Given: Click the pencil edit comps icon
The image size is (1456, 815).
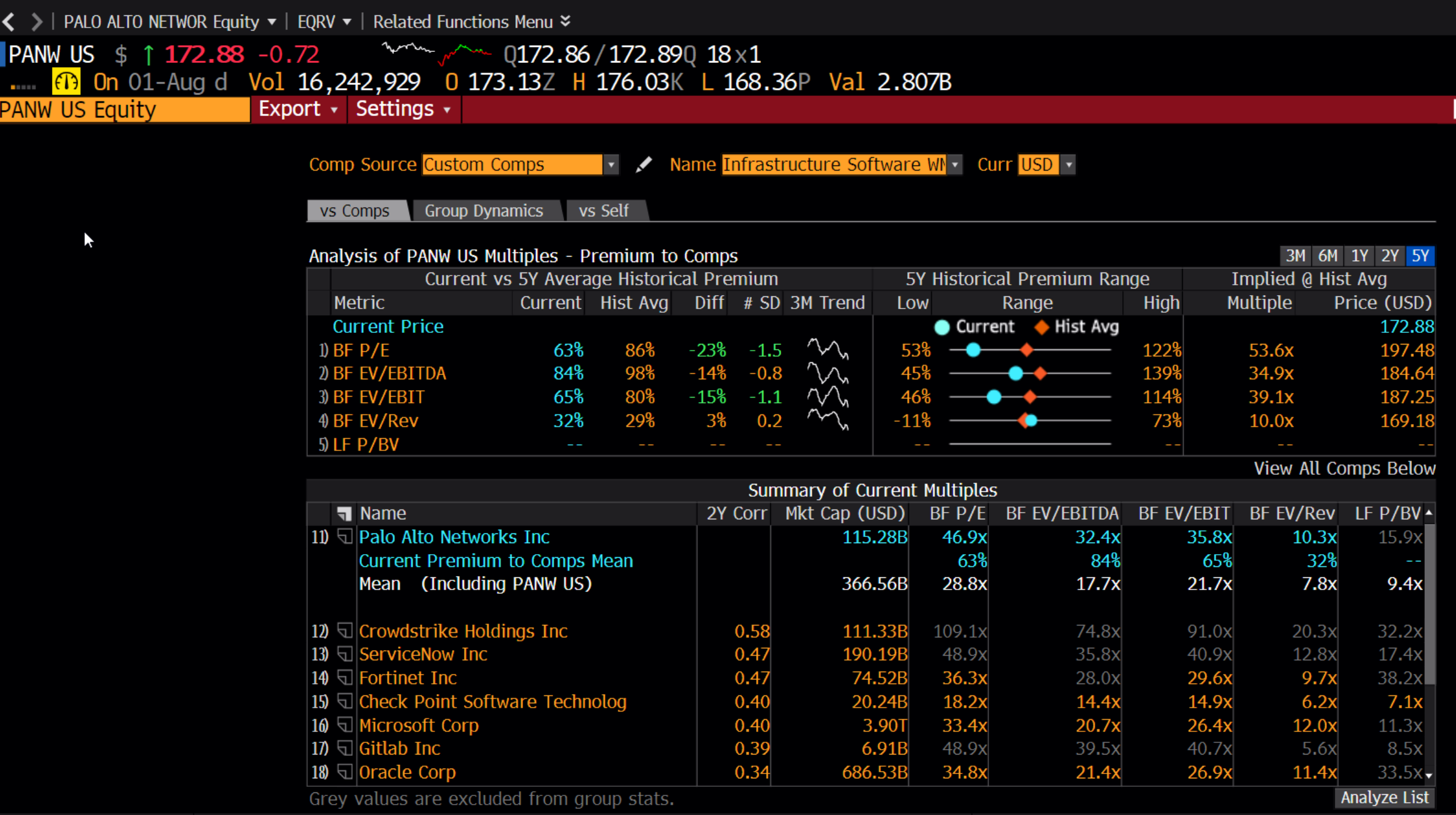Looking at the screenshot, I should coord(643,164).
